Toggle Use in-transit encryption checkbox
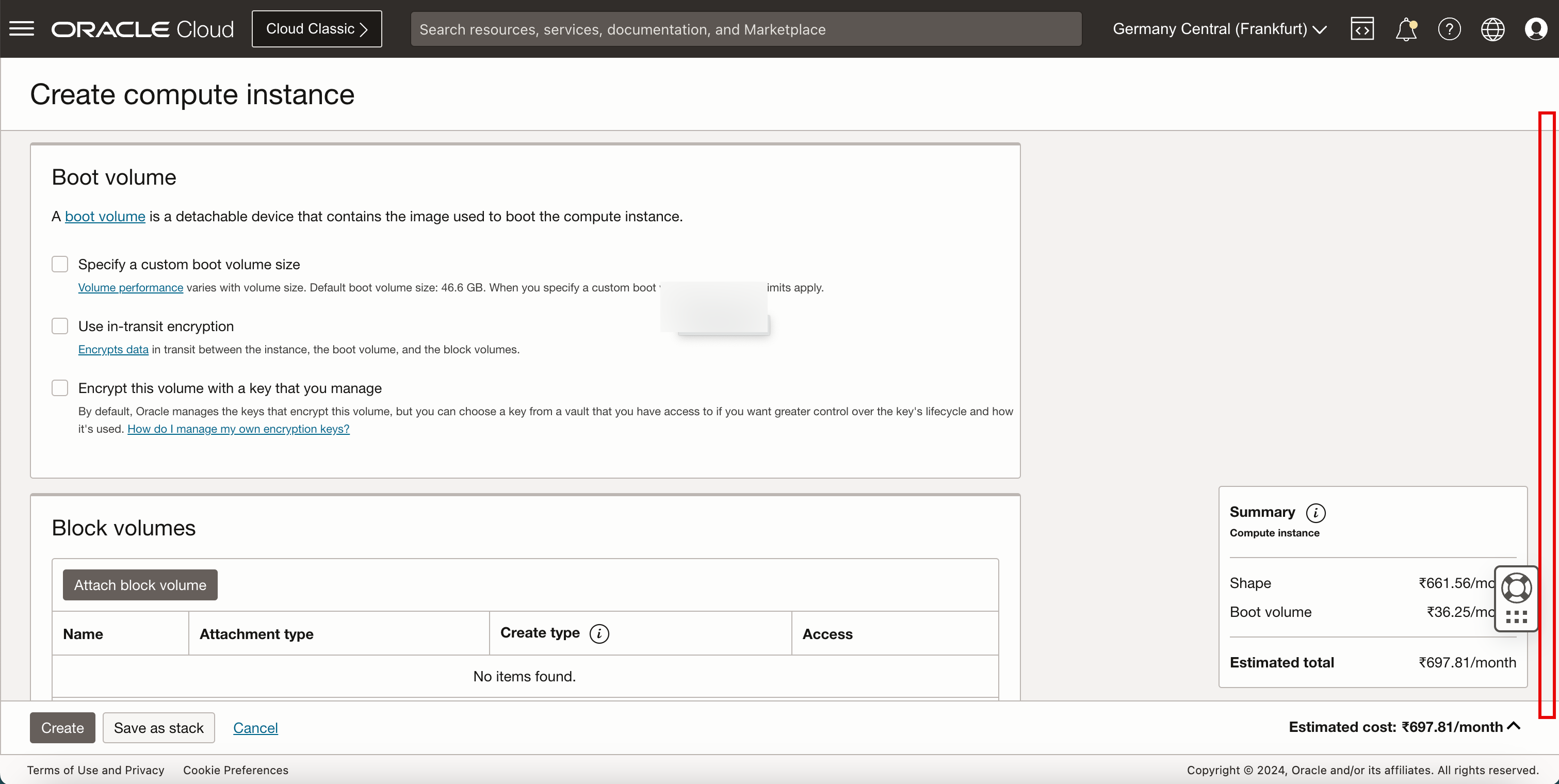Viewport: 1559px width, 784px height. pos(59,326)
